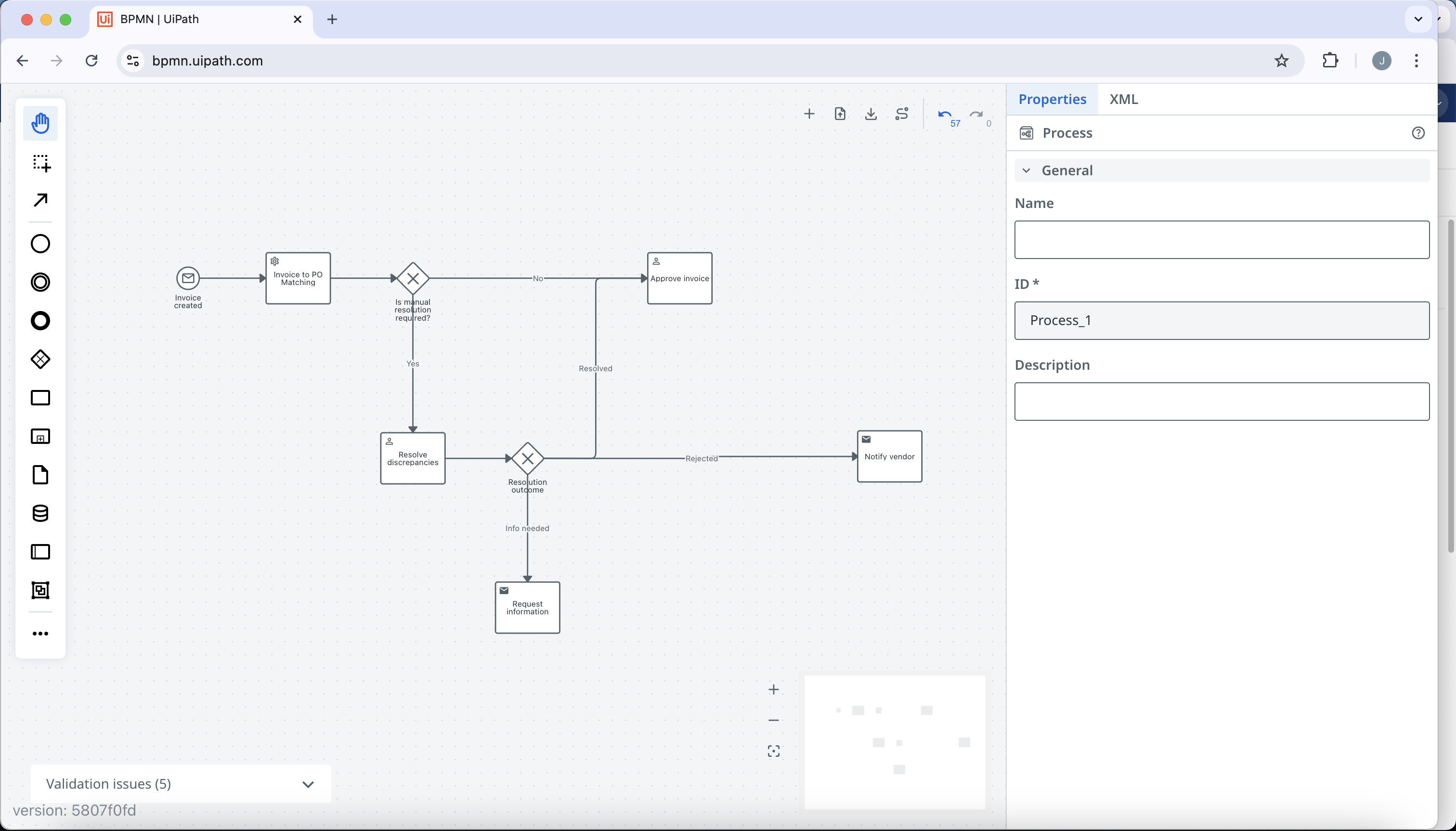Create a pool or participant from palette
Image resolution: width=1456 pixels, height=831 pixels.
coord(40,552)
